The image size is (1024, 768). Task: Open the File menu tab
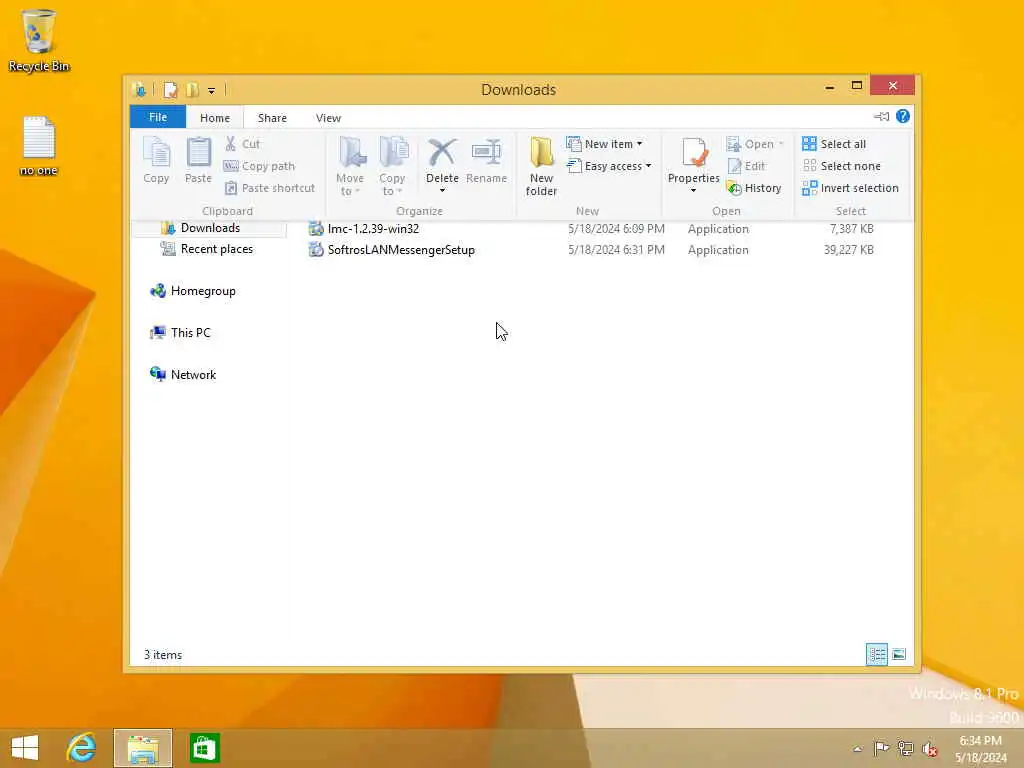coord(158,117)
